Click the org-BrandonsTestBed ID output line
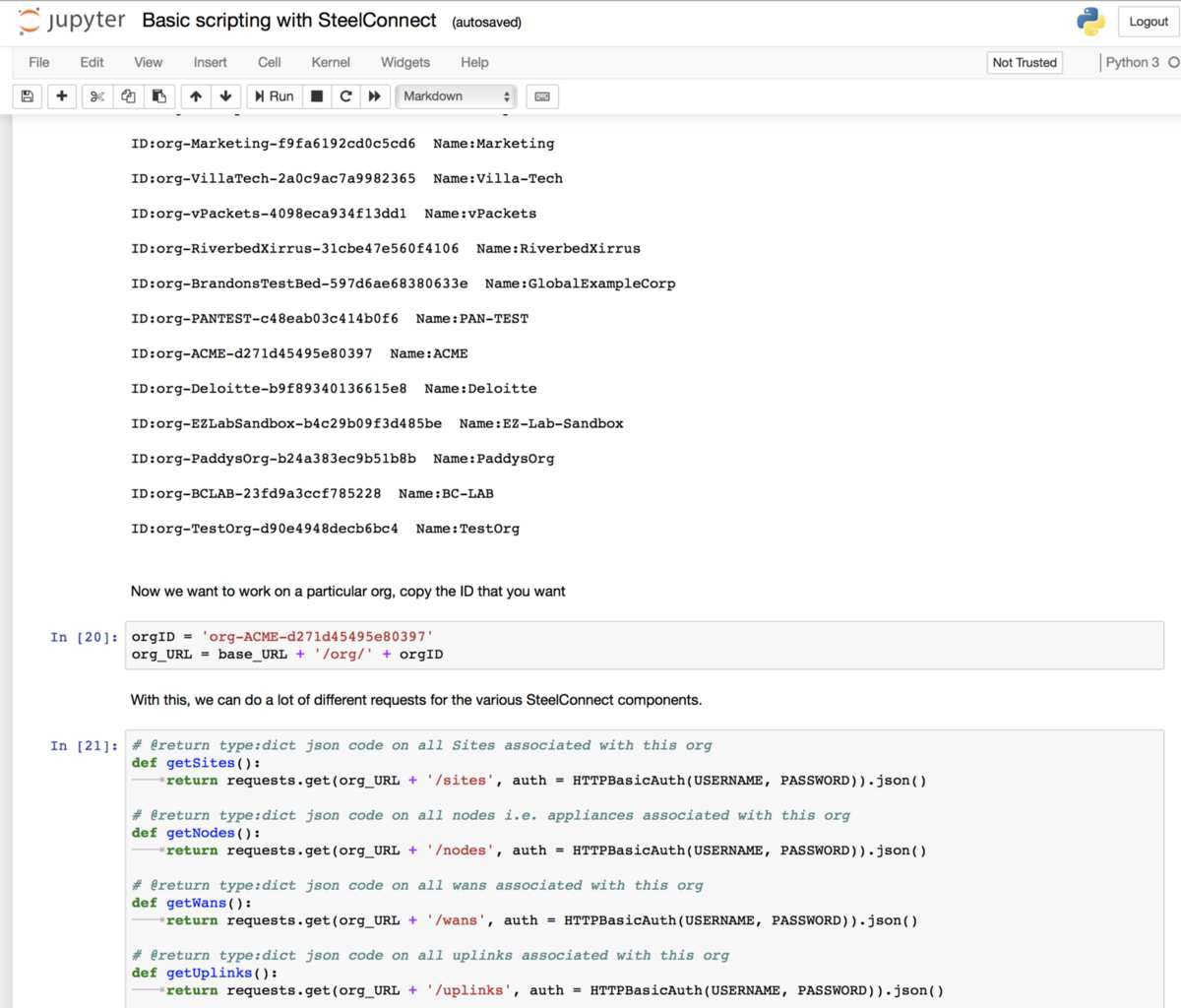The width and height of the screenshot is (1181, 1008). (404, 283)
